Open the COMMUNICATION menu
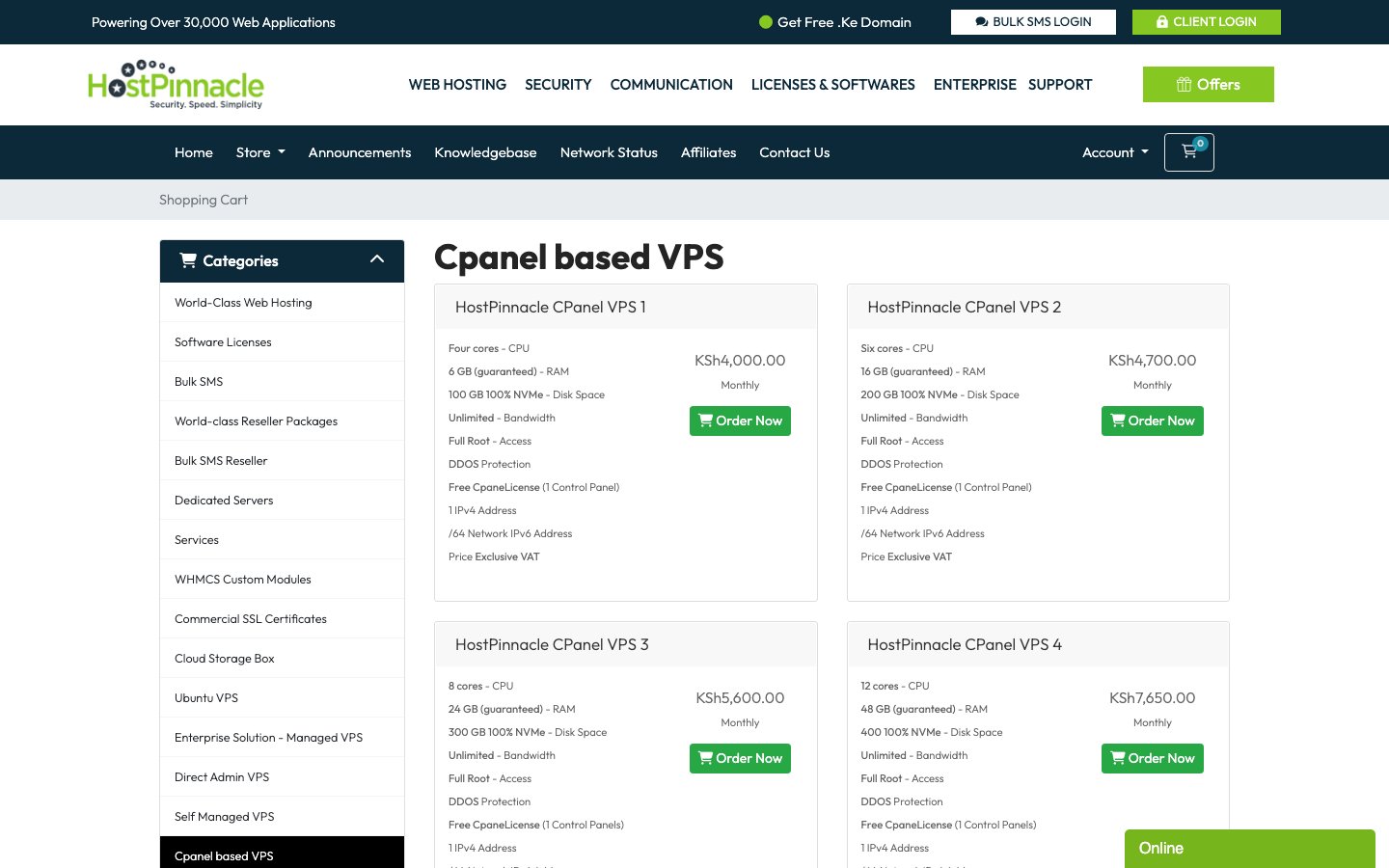Screen dimensions: 1389x868 click(x=671, y=85)
